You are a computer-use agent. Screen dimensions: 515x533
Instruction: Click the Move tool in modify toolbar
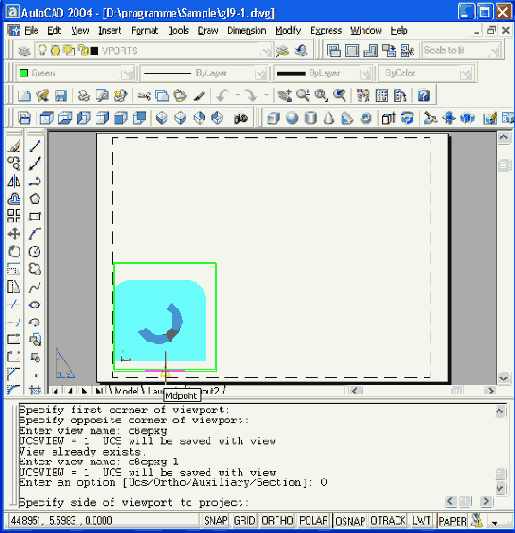pos(14,234)
